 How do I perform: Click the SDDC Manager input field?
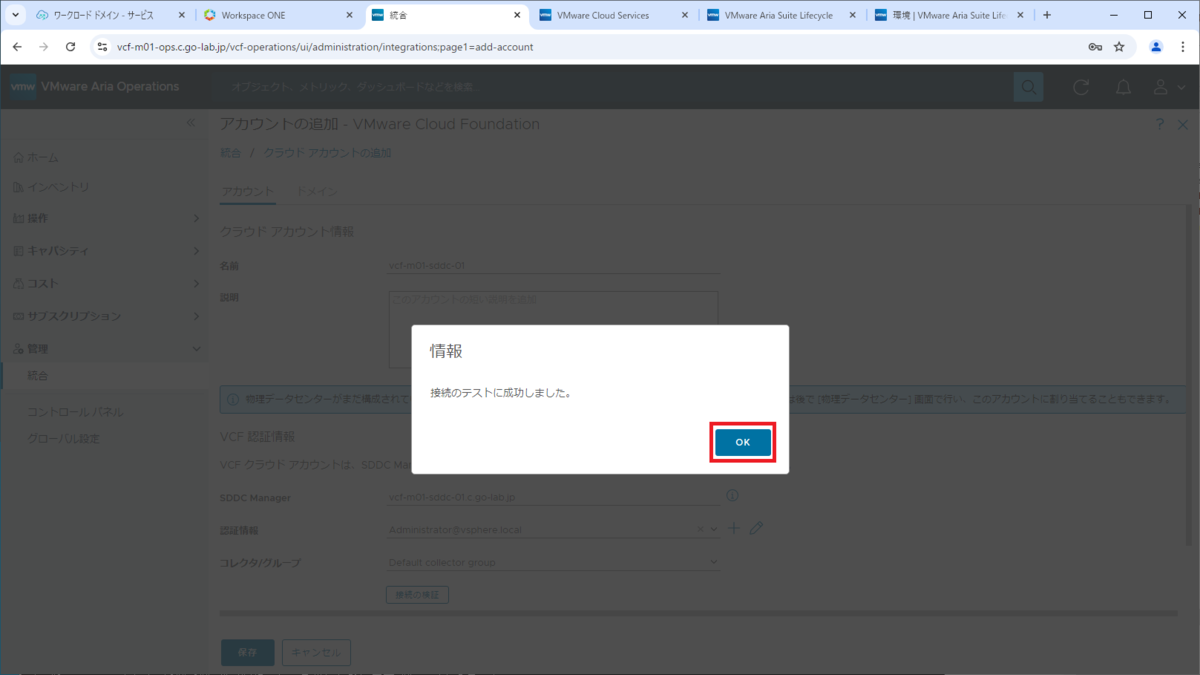point(553,497)
